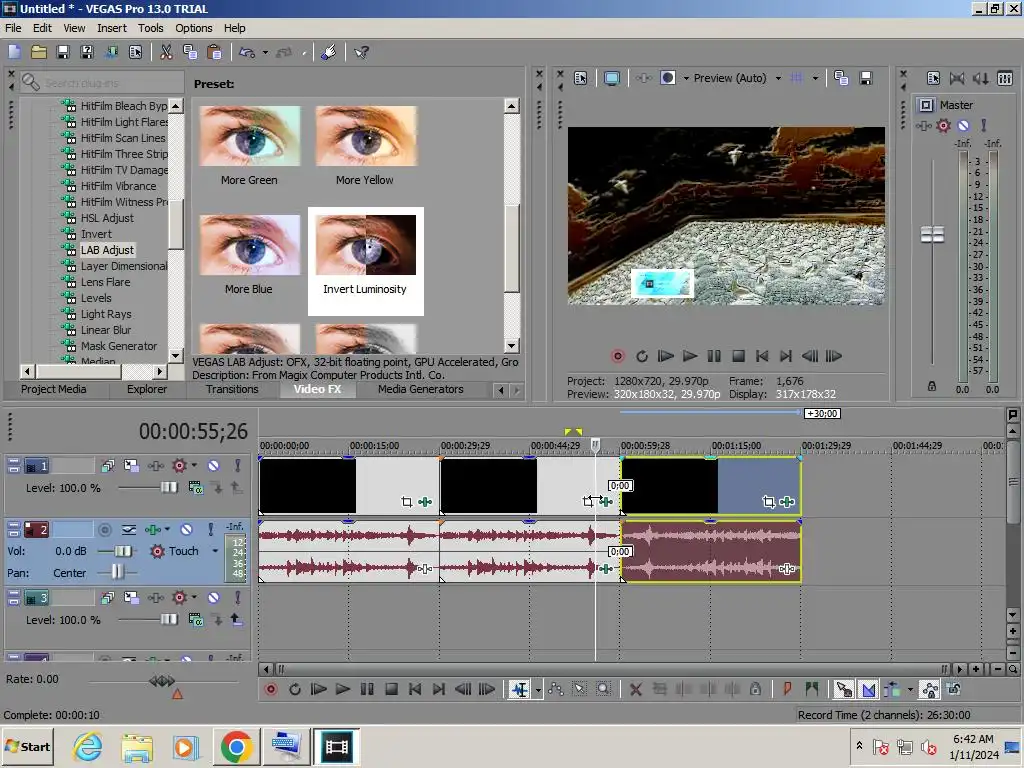This screenshot has height=768, width=1024.
Task: Create a new project with toolbar icon
Action: 14,52
